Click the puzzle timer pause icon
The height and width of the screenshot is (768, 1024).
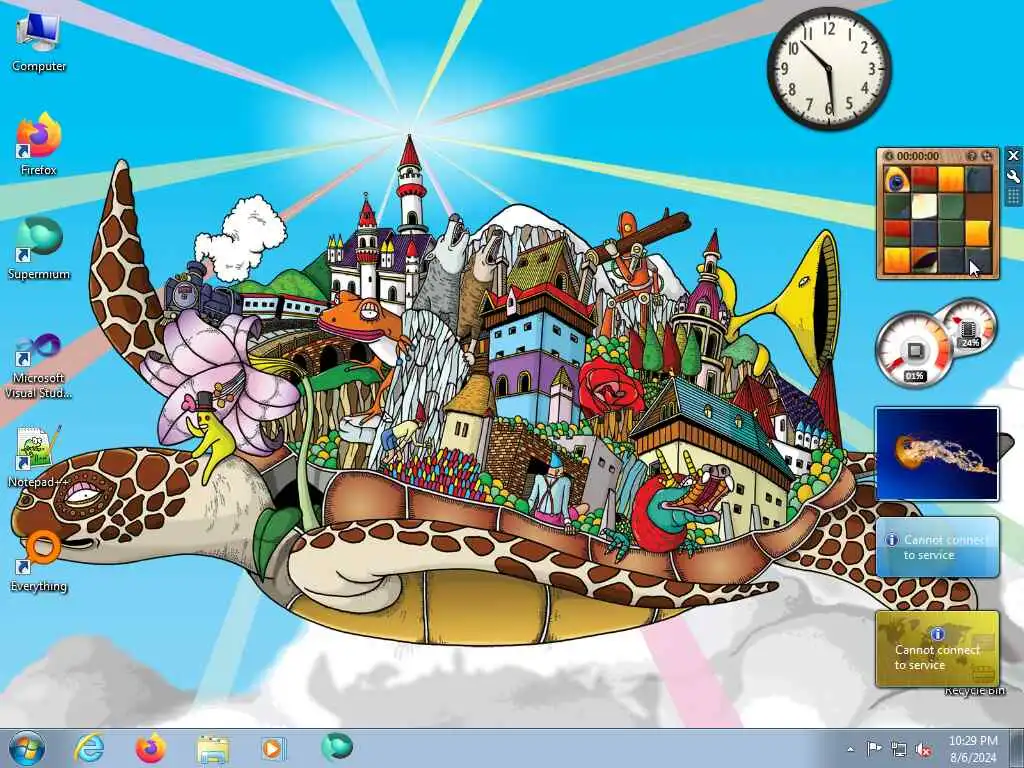(889, 156)
